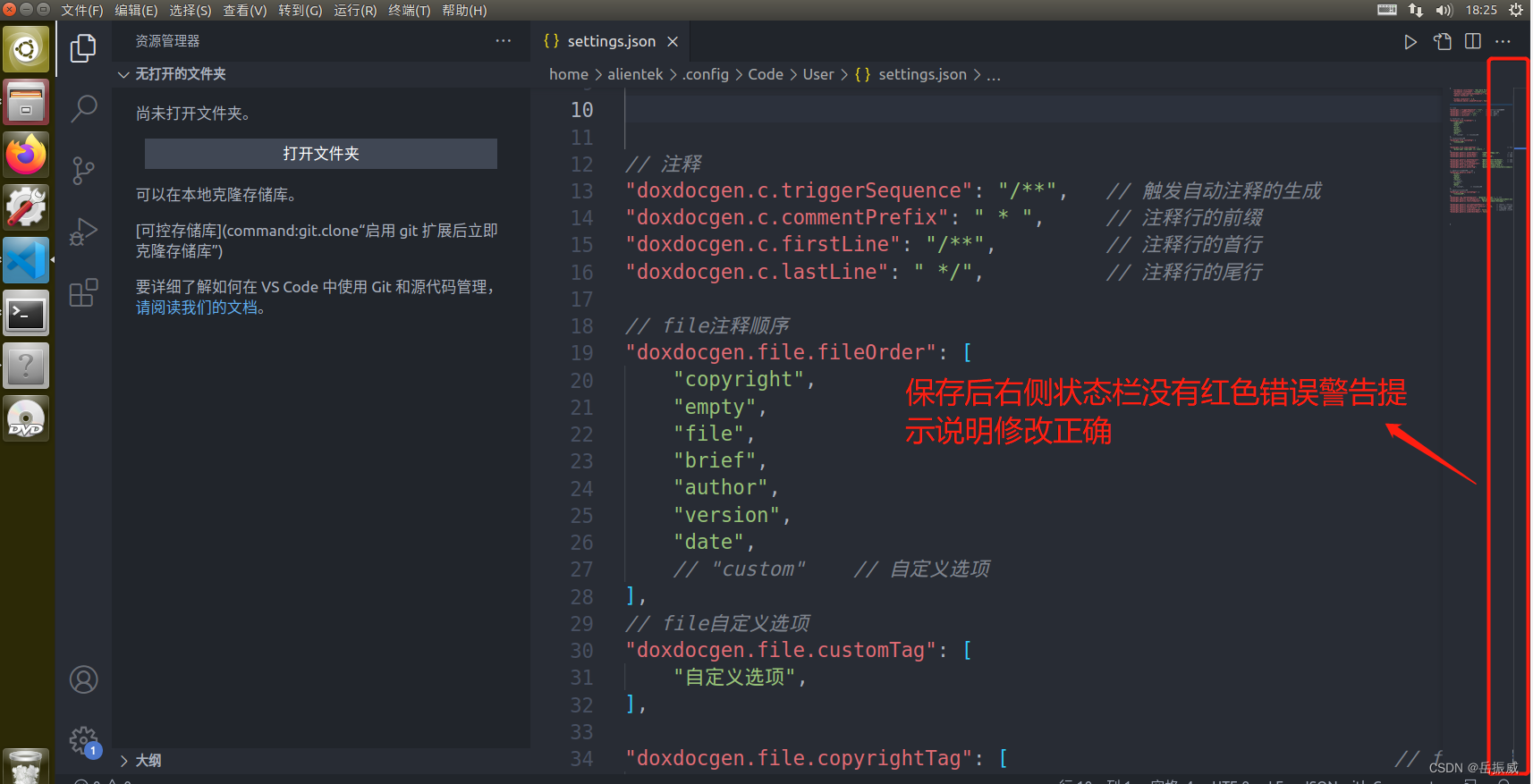Click the Visual Studio Code dock icon
This screenshot has height=784, width=1533.
26,261
